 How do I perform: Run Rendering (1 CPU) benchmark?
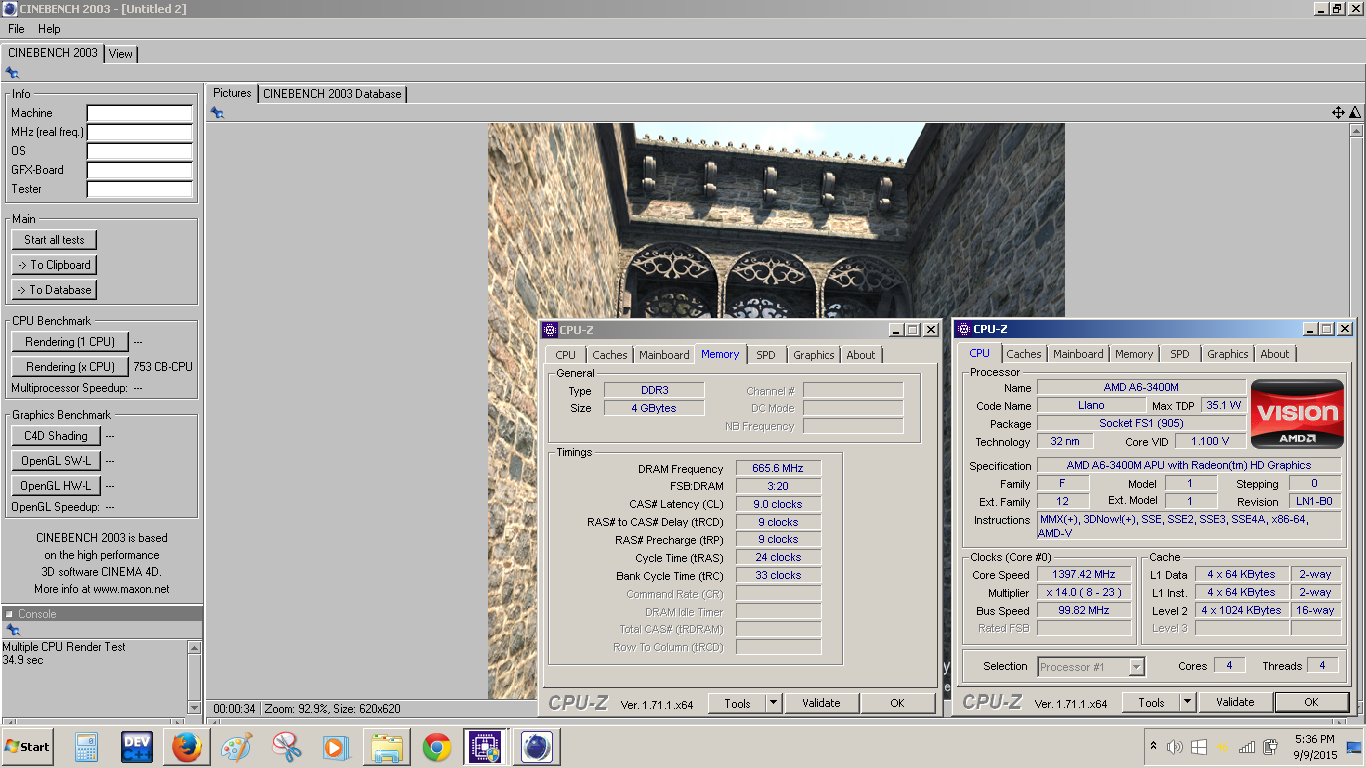[x=70, y=342]
